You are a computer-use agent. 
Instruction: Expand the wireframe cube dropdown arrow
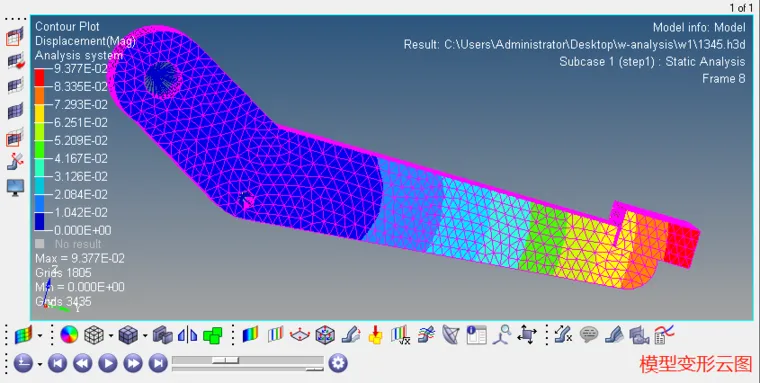coord(111,335)
